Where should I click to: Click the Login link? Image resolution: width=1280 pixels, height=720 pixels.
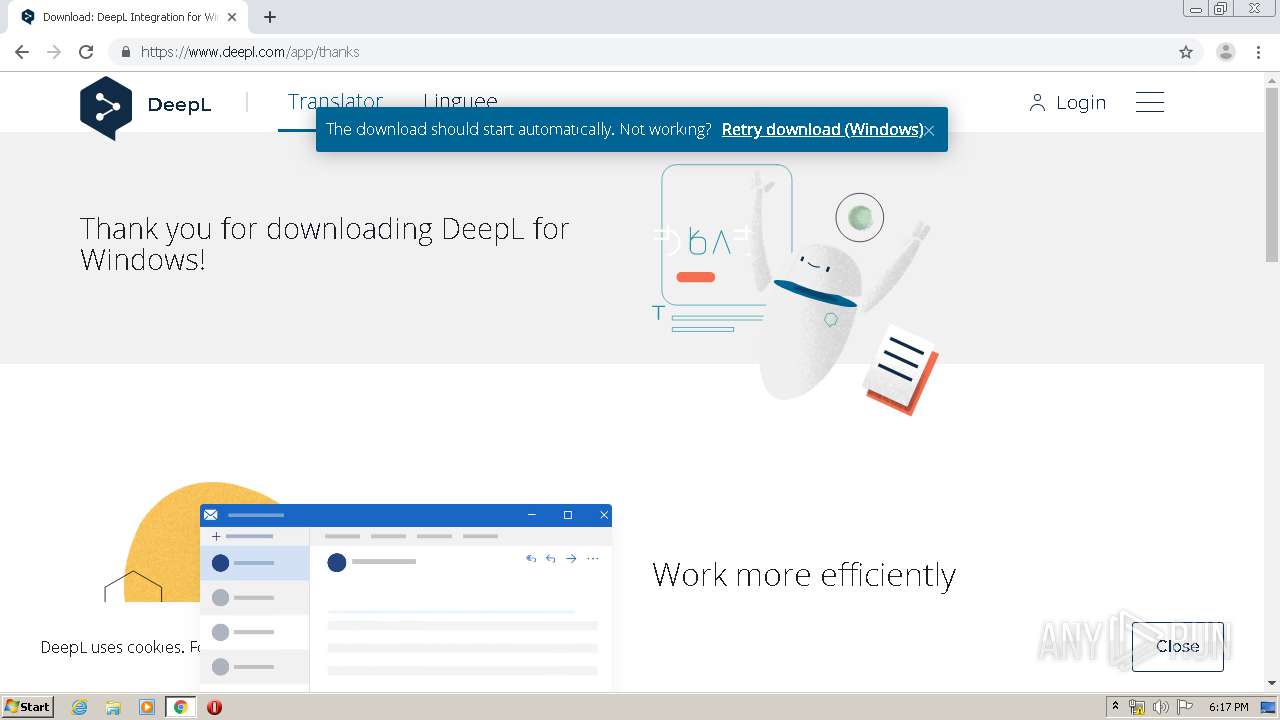click(x=1067, y=102)
